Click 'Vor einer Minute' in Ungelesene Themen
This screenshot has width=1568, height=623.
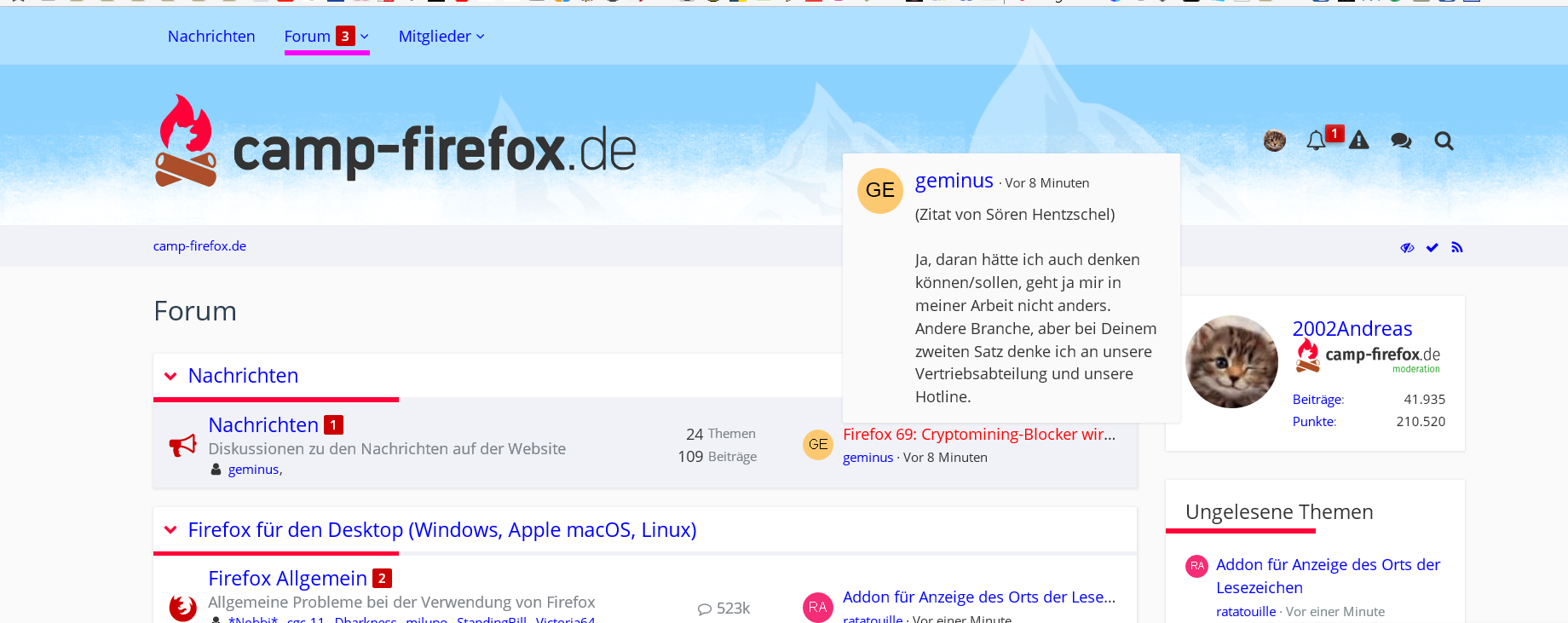pos(1335,611)
